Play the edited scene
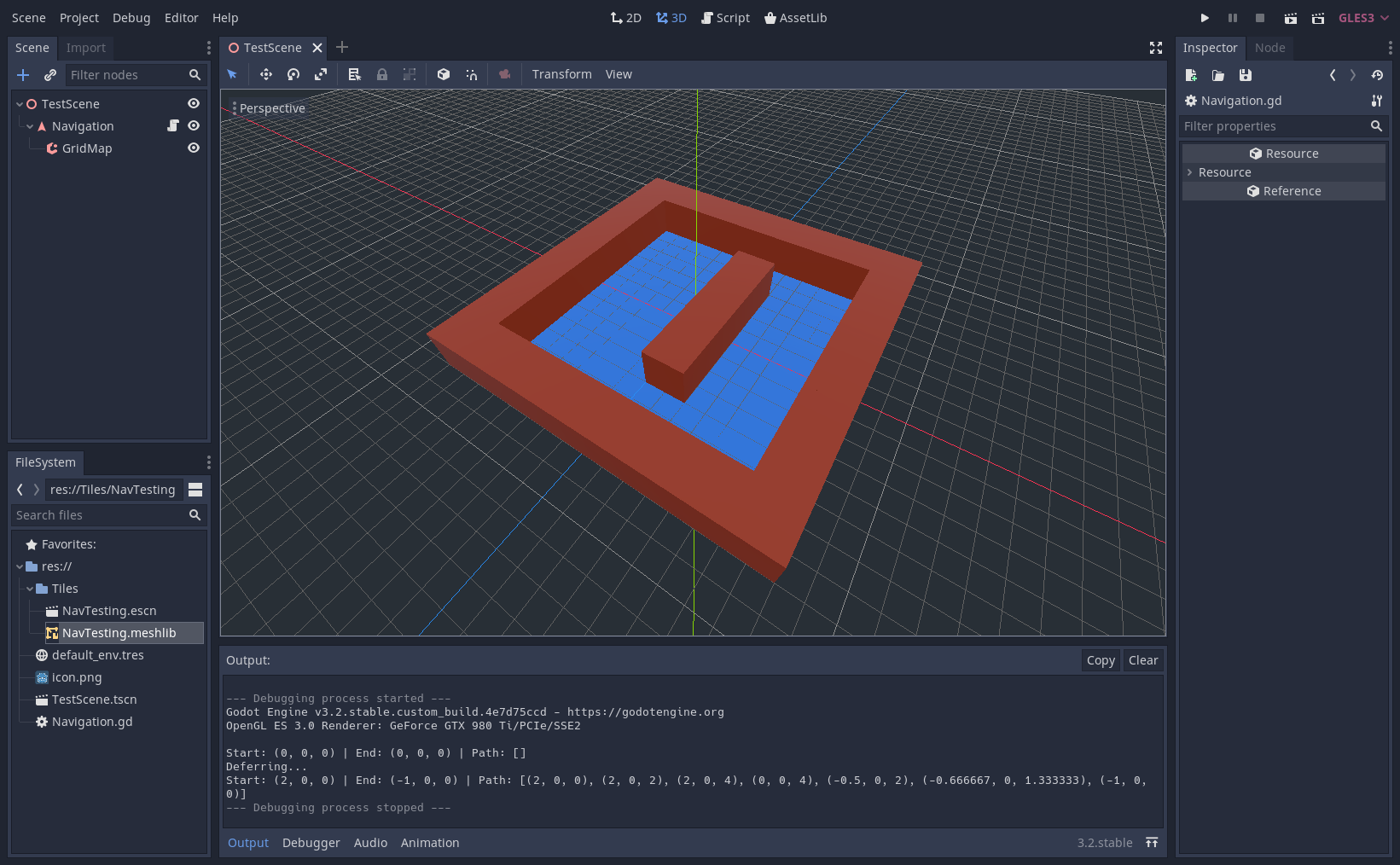1400x865 pixels. pyautogui.click(x=1291, y=18)
